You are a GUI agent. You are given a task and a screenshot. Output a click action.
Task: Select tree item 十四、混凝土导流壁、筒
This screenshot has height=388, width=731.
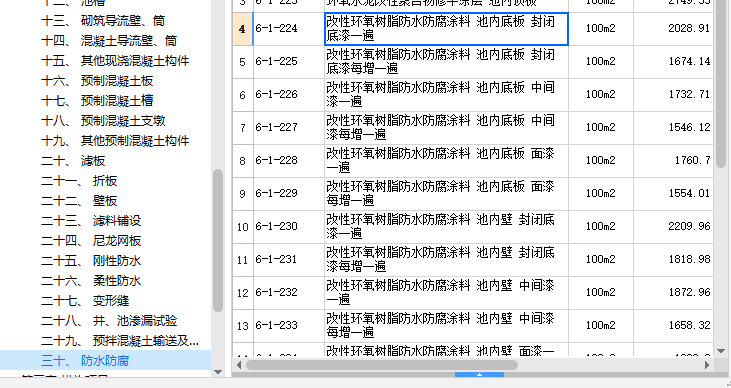point(109,41)
